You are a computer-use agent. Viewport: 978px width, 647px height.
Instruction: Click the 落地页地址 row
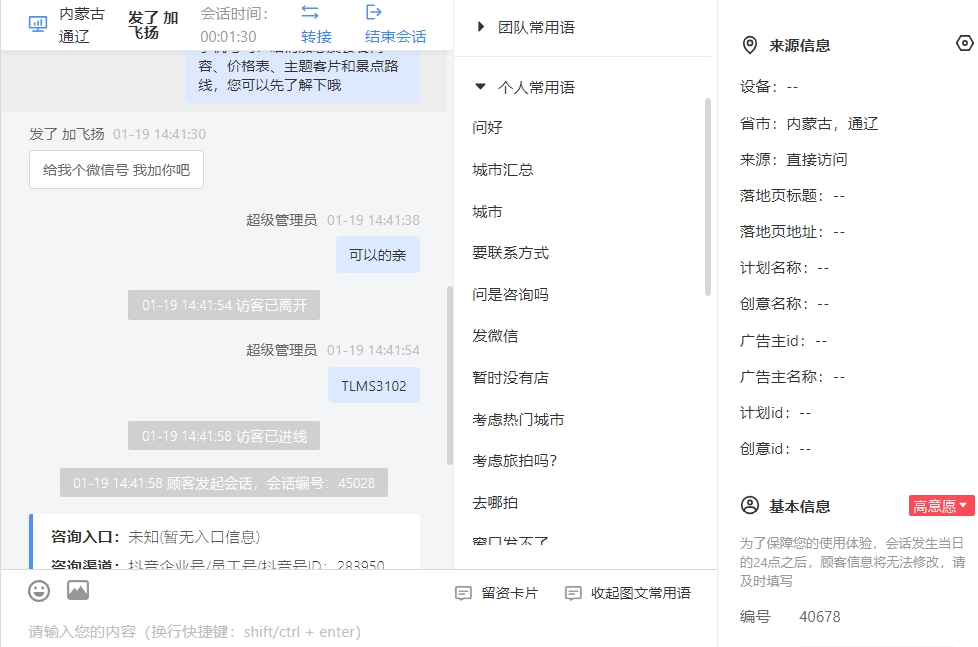[x=792, y=232]
